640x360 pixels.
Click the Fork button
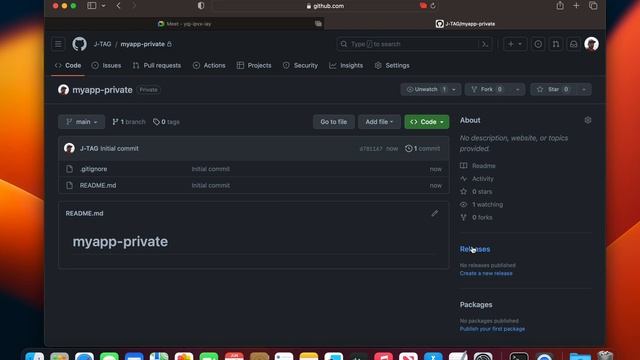pos(488,89)
